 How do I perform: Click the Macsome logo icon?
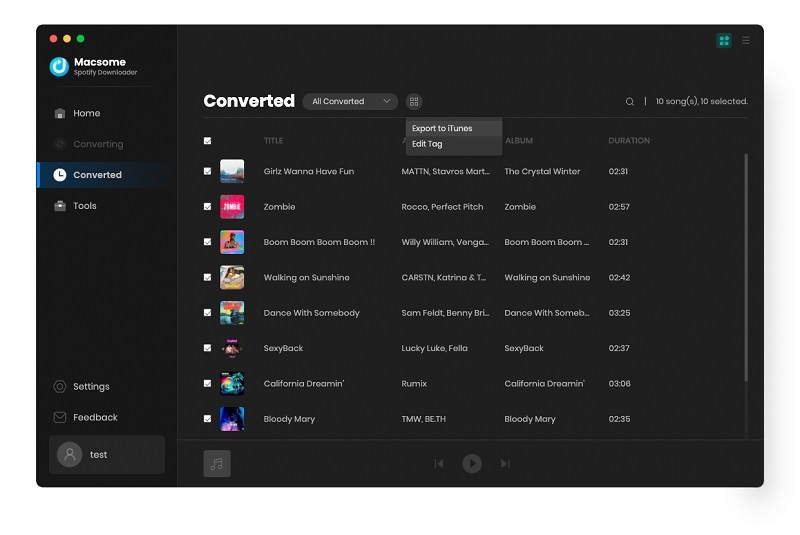click(x=59, y=67)
